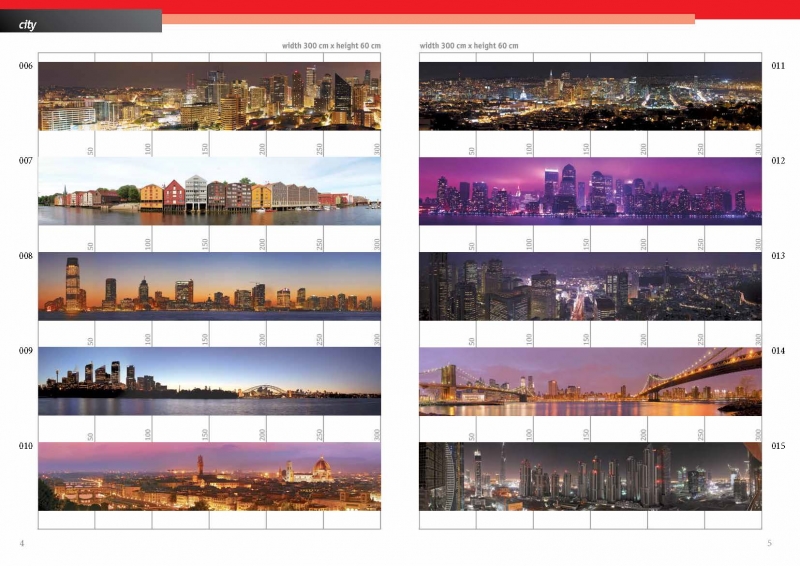Click page number 5 at bottom right
The width and height of the screenshot is (800, 566).
769,543
